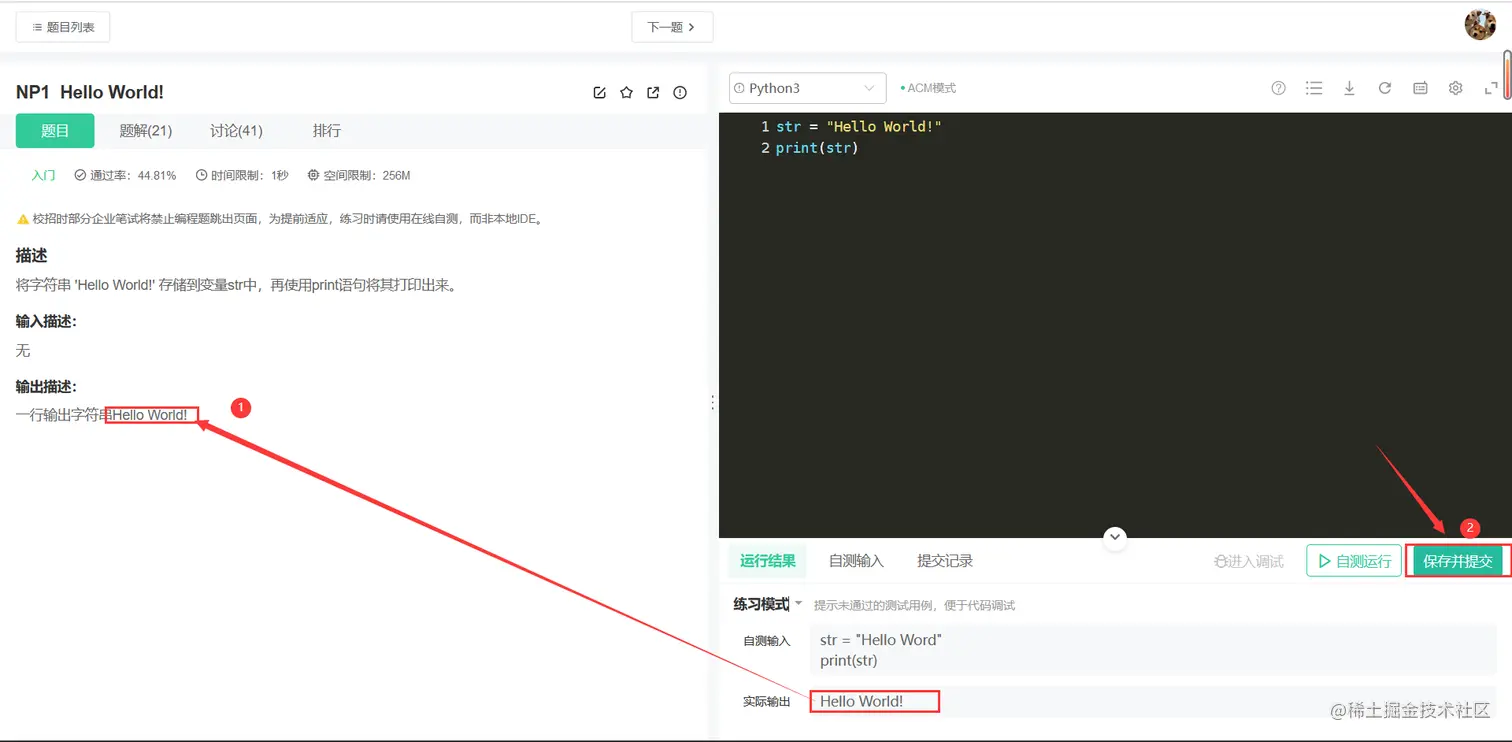Open the 提交记录 tab
1512x742 pixels.
(945, 561)
